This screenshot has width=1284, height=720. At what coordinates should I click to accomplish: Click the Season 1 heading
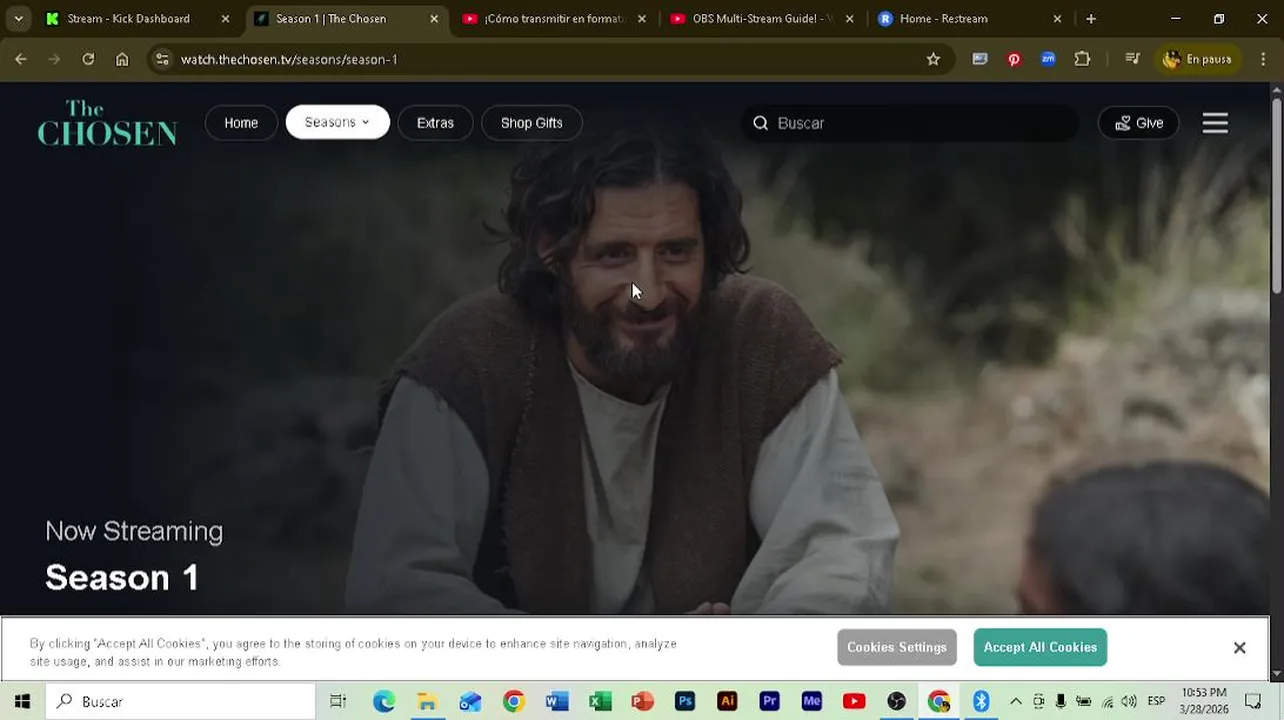coord(122,577)
